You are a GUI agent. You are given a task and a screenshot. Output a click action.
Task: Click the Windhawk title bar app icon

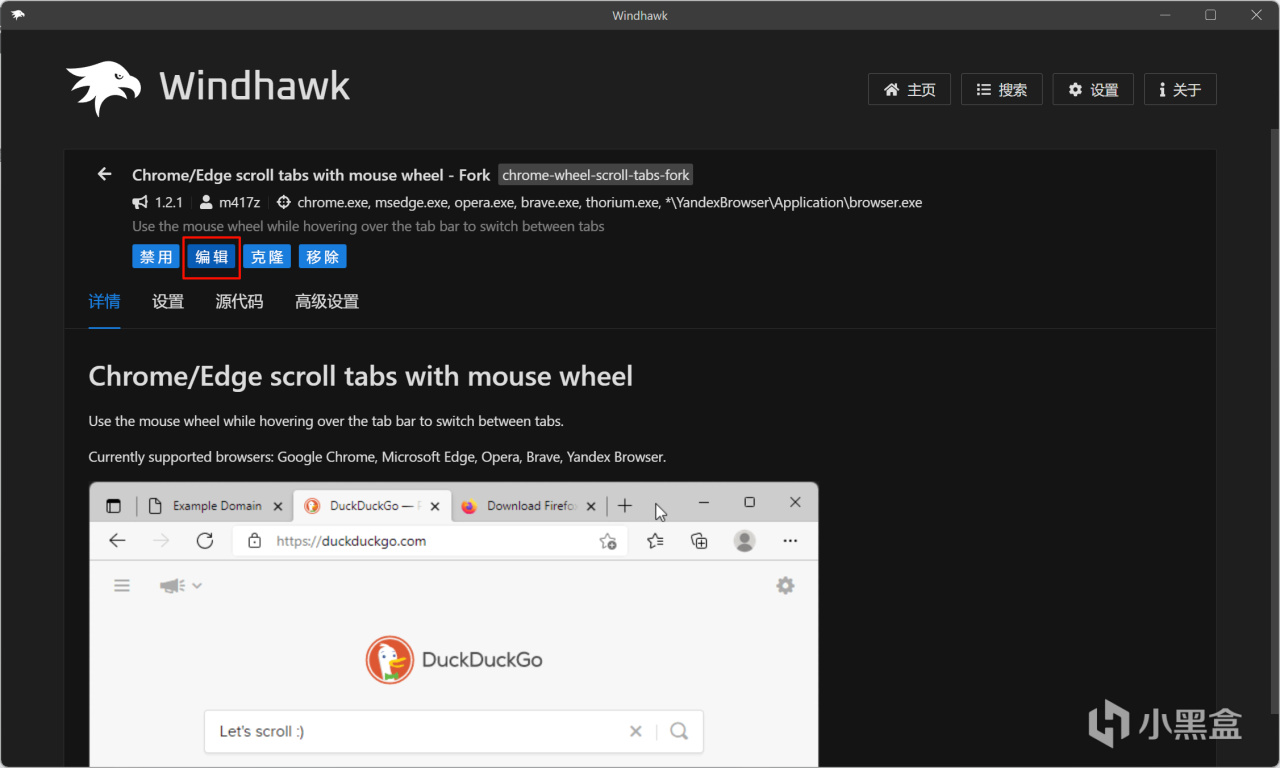(18, 15)
